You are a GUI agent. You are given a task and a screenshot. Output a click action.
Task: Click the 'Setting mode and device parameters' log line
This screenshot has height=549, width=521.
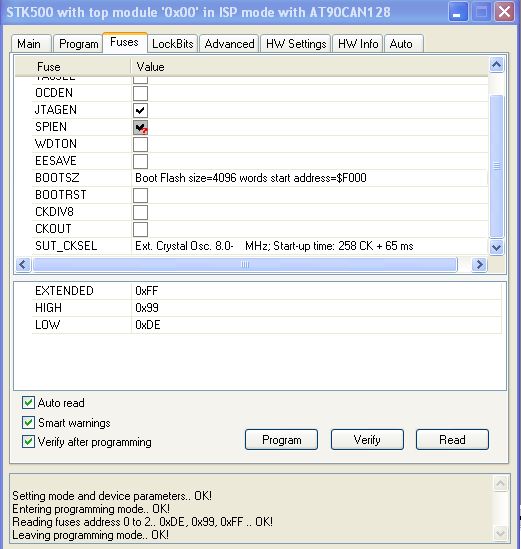point(112,496)
